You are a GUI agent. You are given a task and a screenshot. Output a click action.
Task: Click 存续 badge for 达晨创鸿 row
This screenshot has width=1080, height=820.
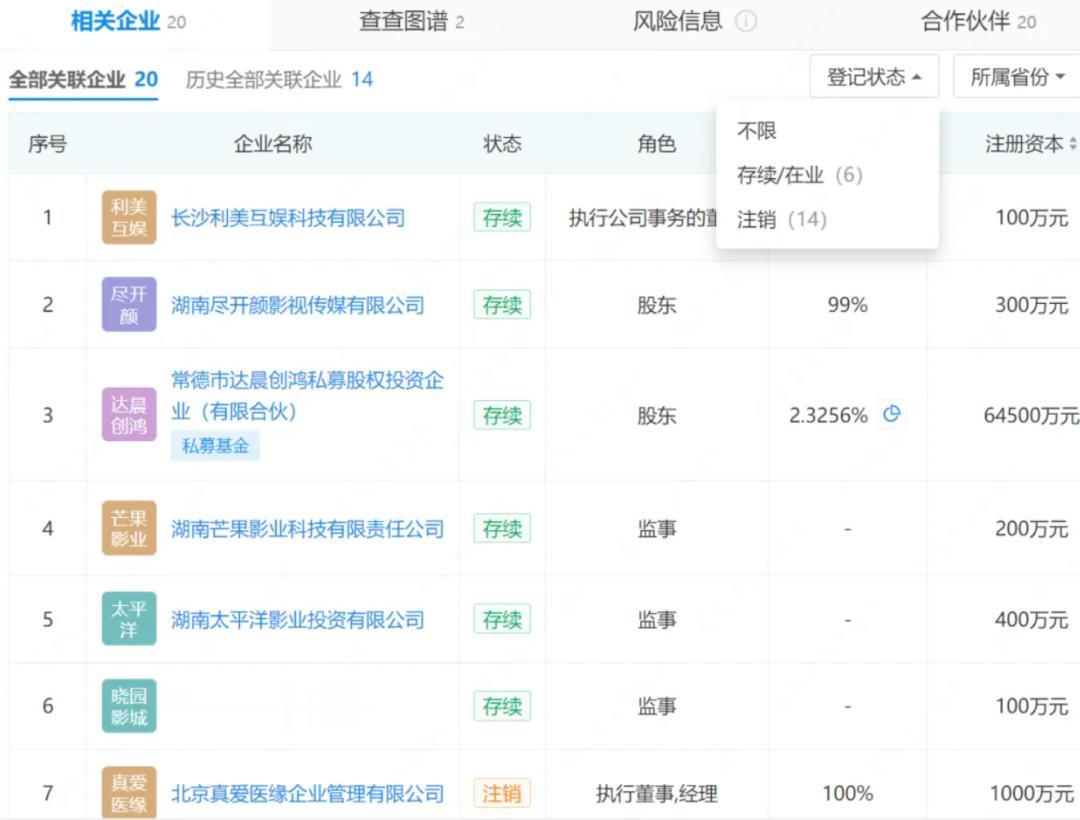pos(502,415)
